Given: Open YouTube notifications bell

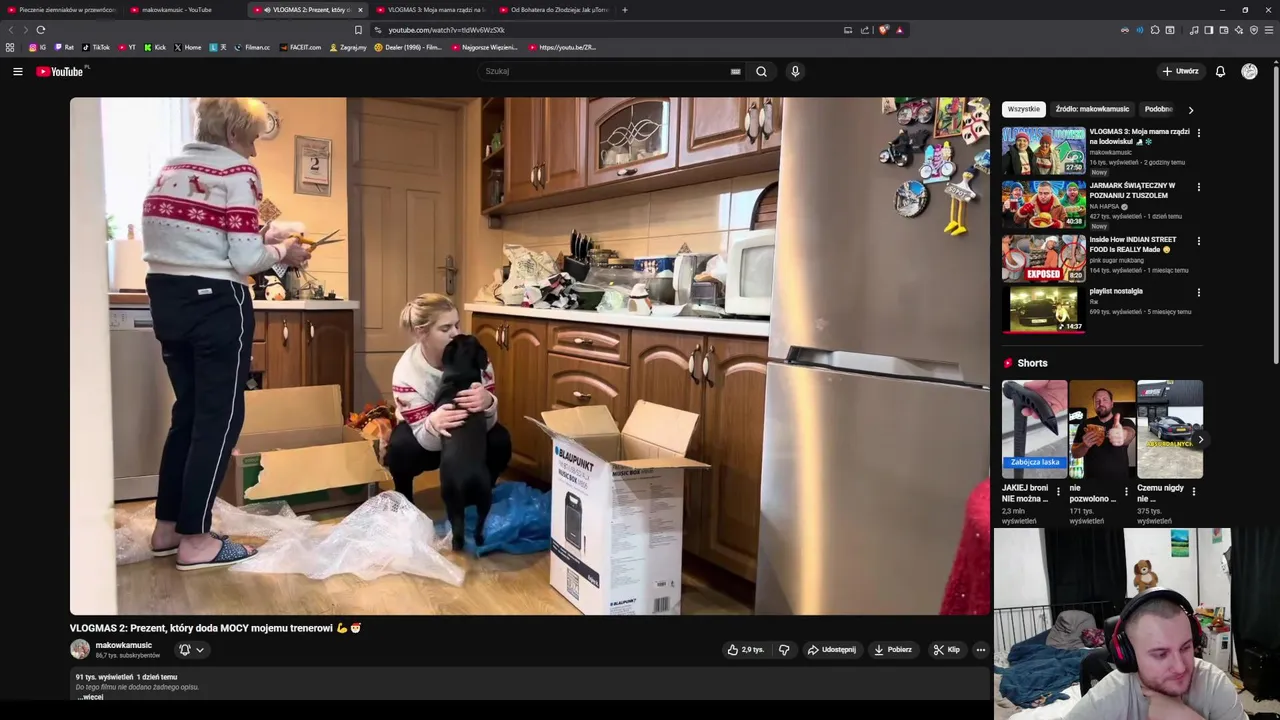Looking at the screenshot, I should click(x=1220, y=71).
